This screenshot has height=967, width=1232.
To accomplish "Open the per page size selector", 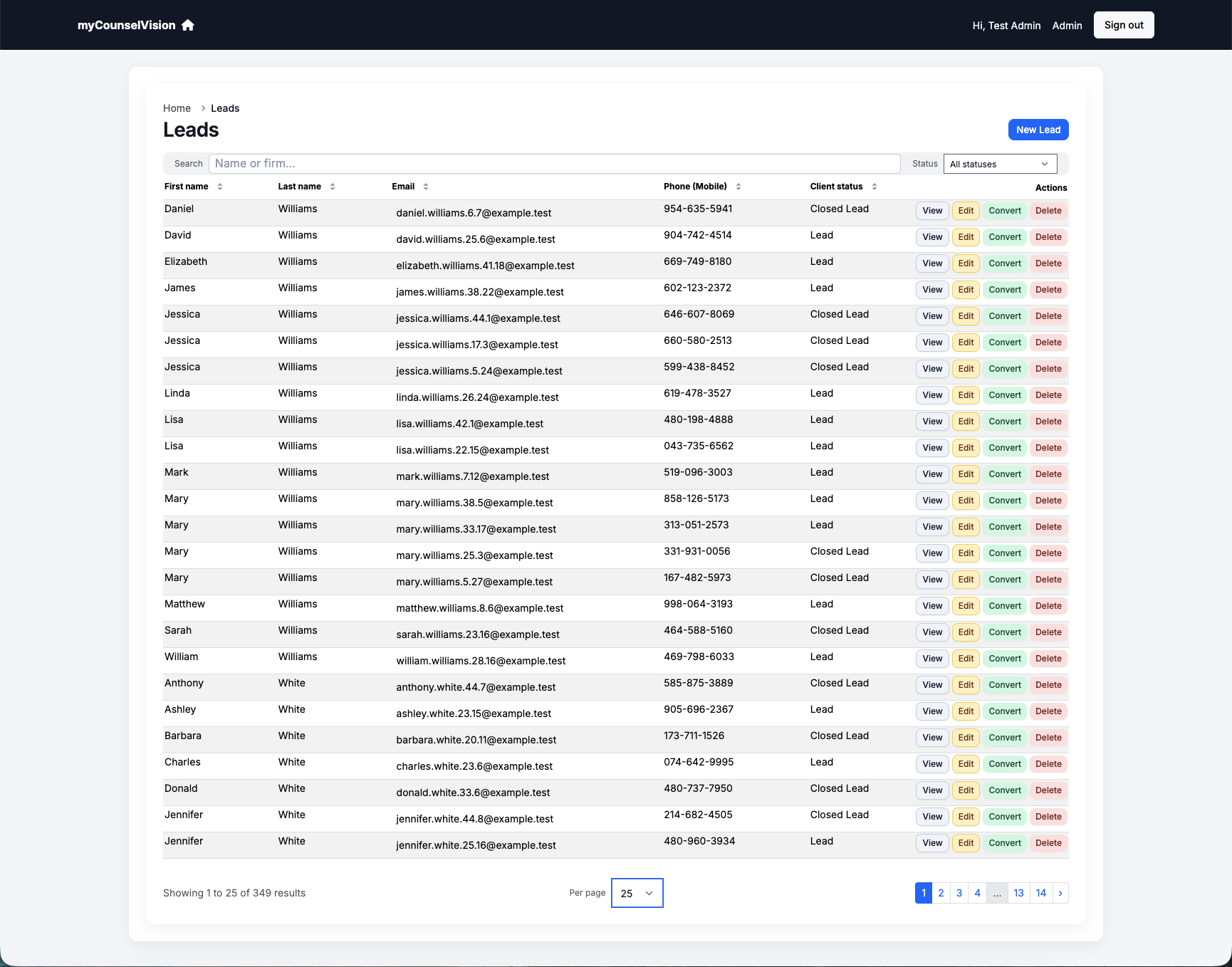I will pos(636,892).
